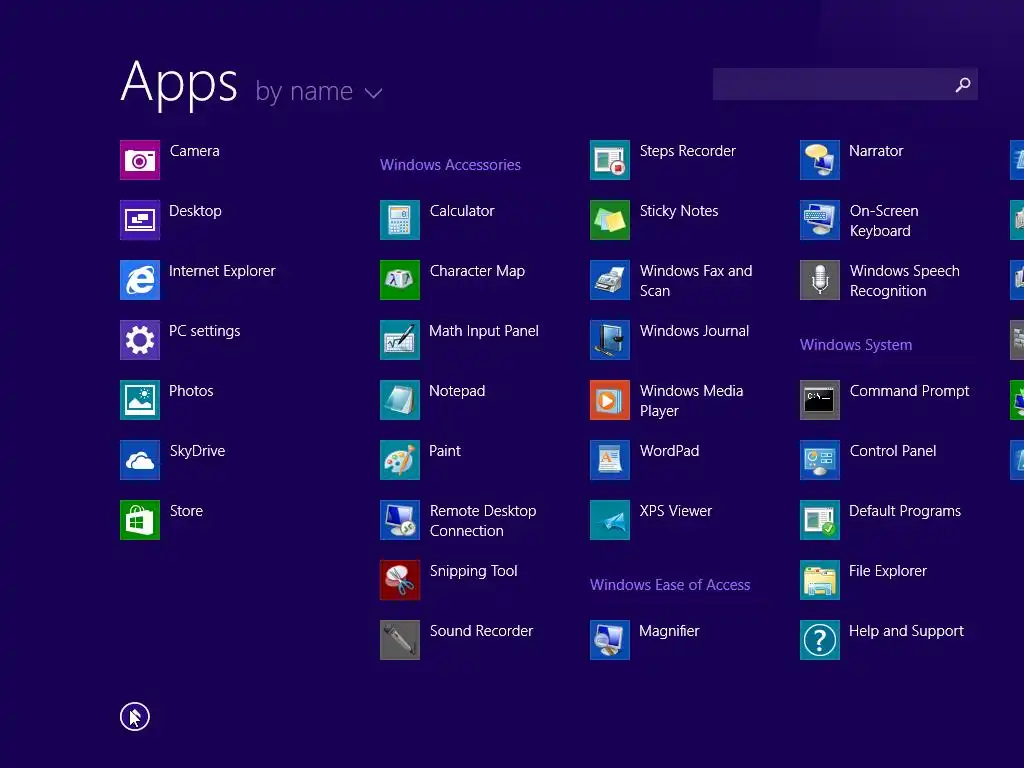The width and height of the screenshot is (1024, 768).
Task: Open Windows Fax and Scan icon
Action: click(610, 280)
